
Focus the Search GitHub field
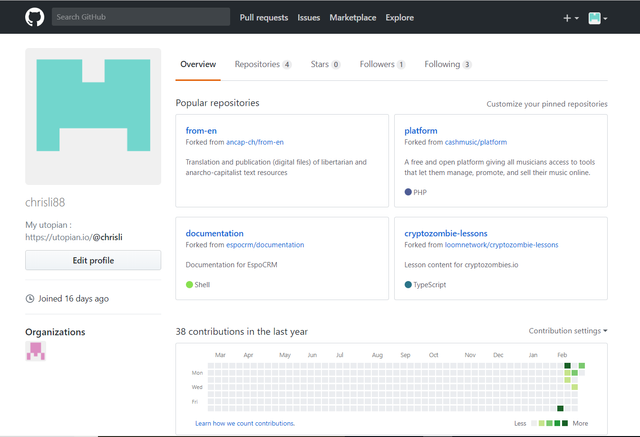click(141, 17)
